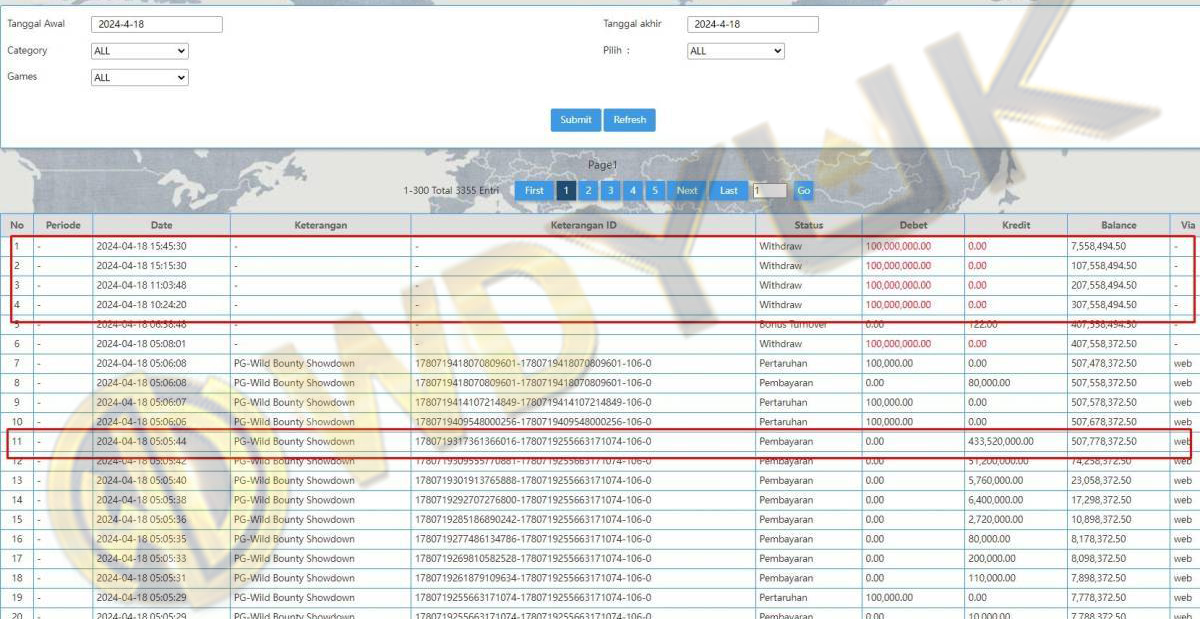Open the Games dropdown
The height and width of the screenshot is (619, 1200).
(140, 77)
